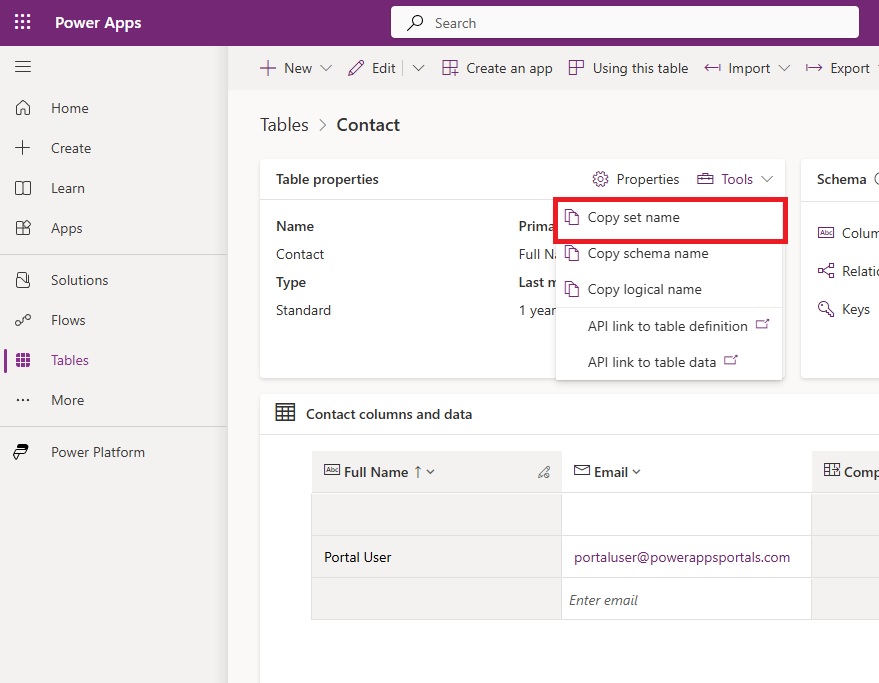
Task: Click the Edit pencil button
Action: point(372,68)
